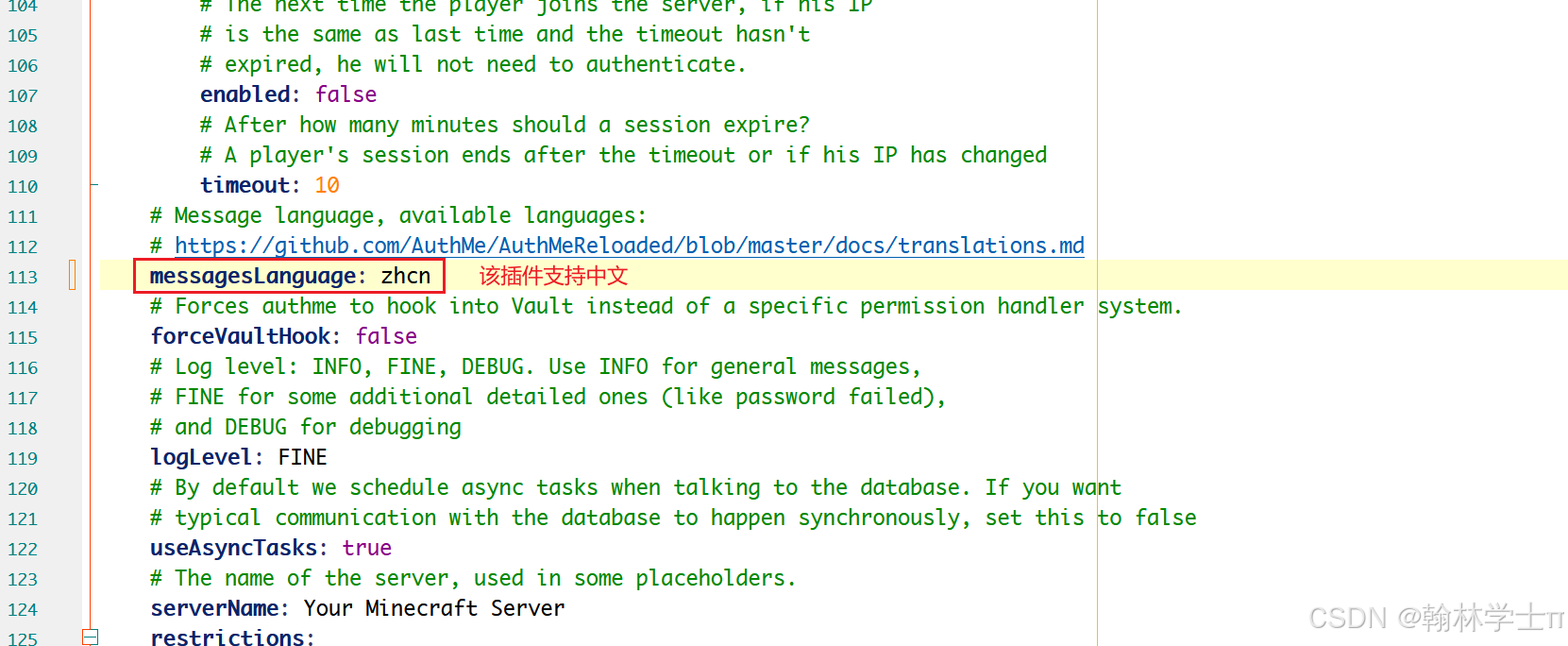Click the useAsyncTasks key

tap(234, 548)
